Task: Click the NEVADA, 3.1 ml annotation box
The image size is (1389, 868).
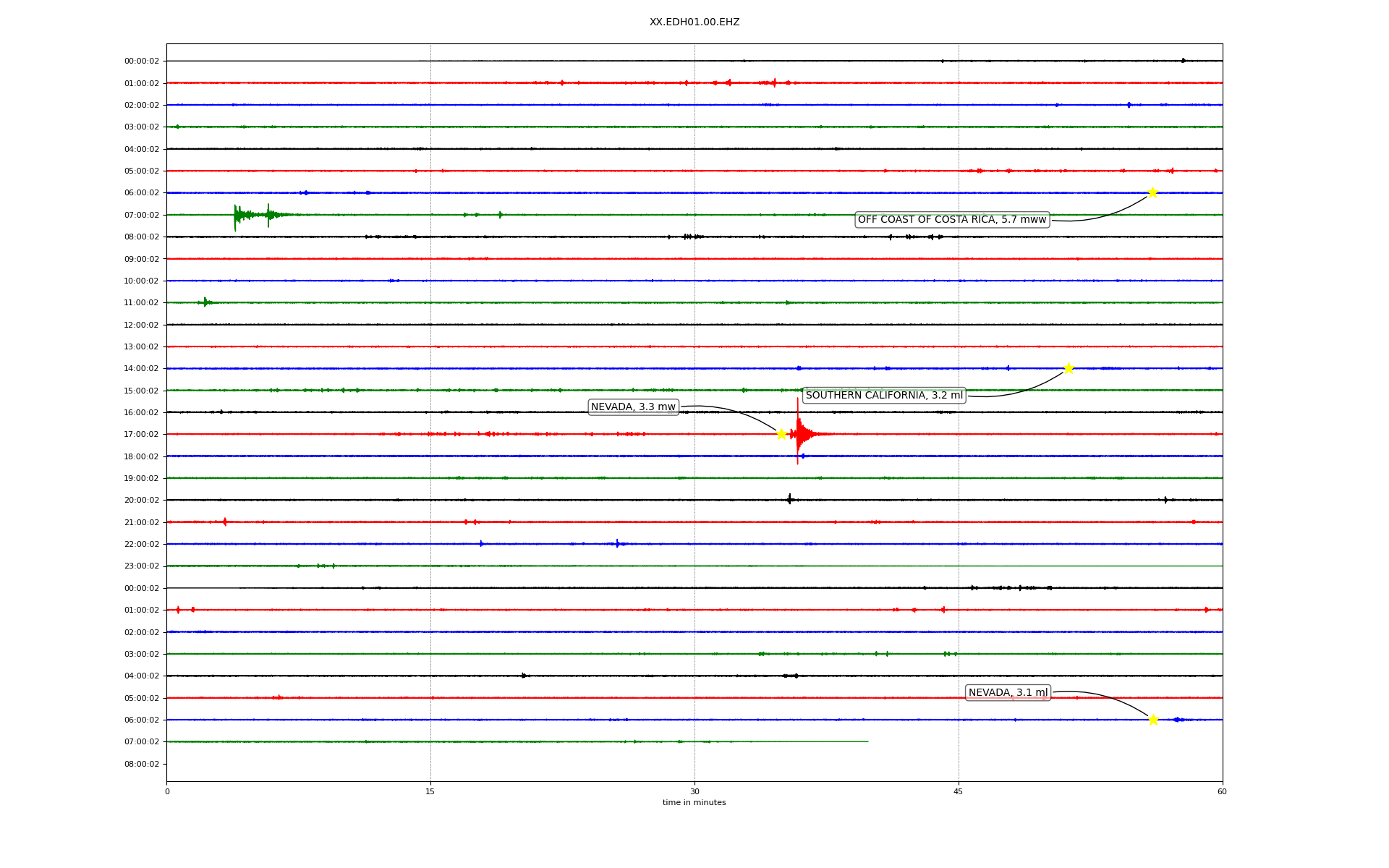Action: (x=1008, y=693)
